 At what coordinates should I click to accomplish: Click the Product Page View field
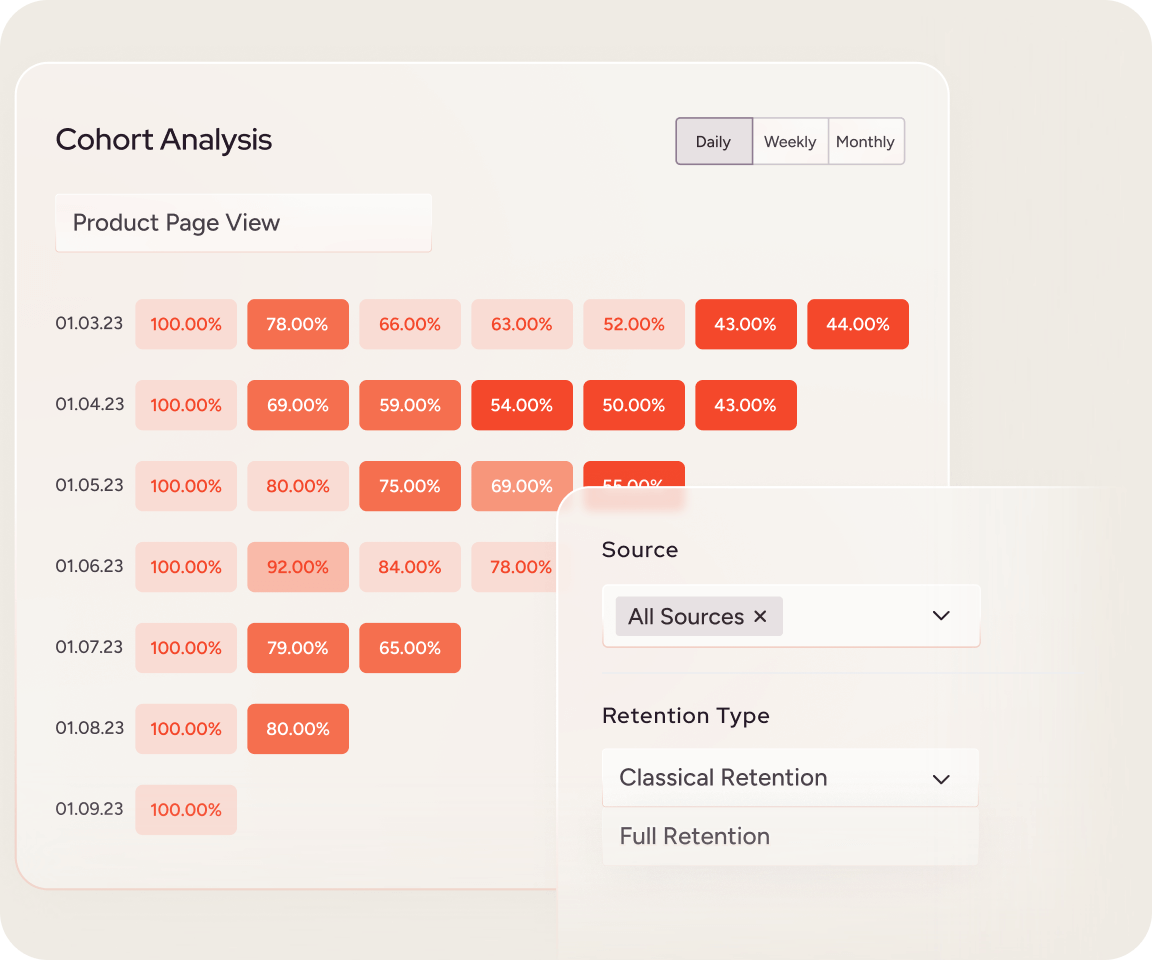243,223
